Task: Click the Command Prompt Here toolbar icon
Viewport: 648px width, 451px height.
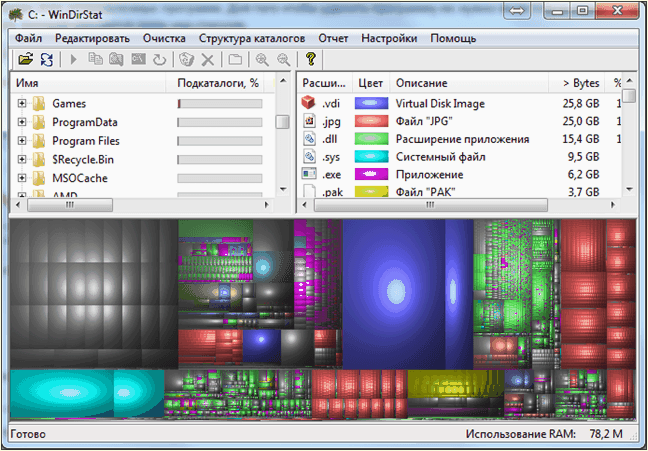Action: pyautogui.click(x=138, y=60)
